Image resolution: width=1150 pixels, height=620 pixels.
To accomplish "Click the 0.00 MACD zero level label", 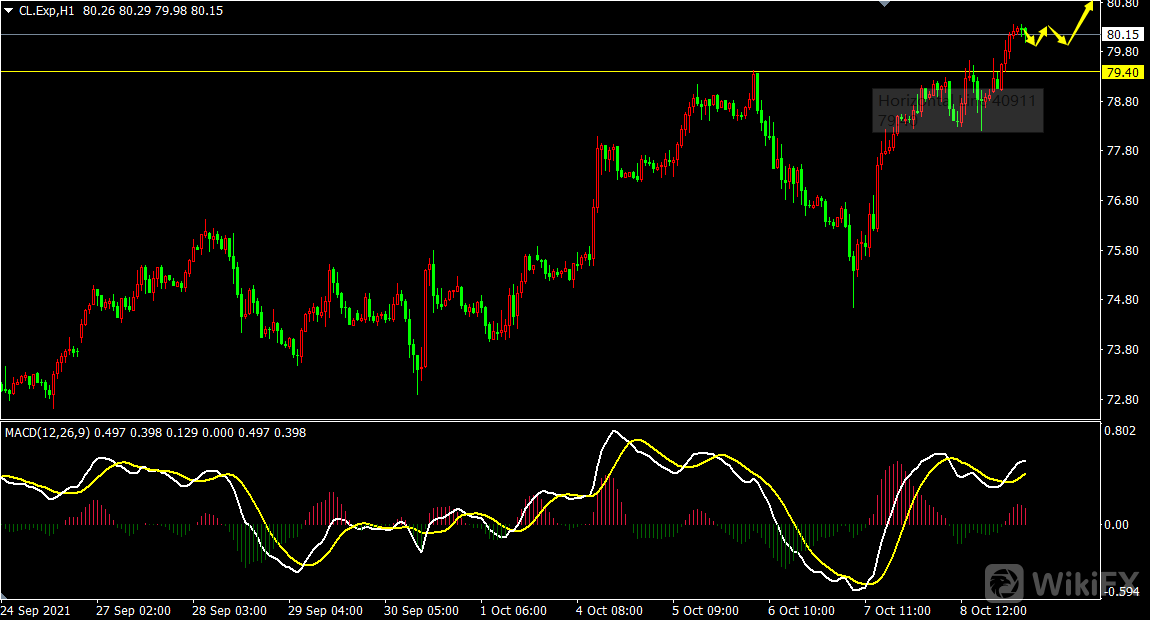I will (1117, 524).
